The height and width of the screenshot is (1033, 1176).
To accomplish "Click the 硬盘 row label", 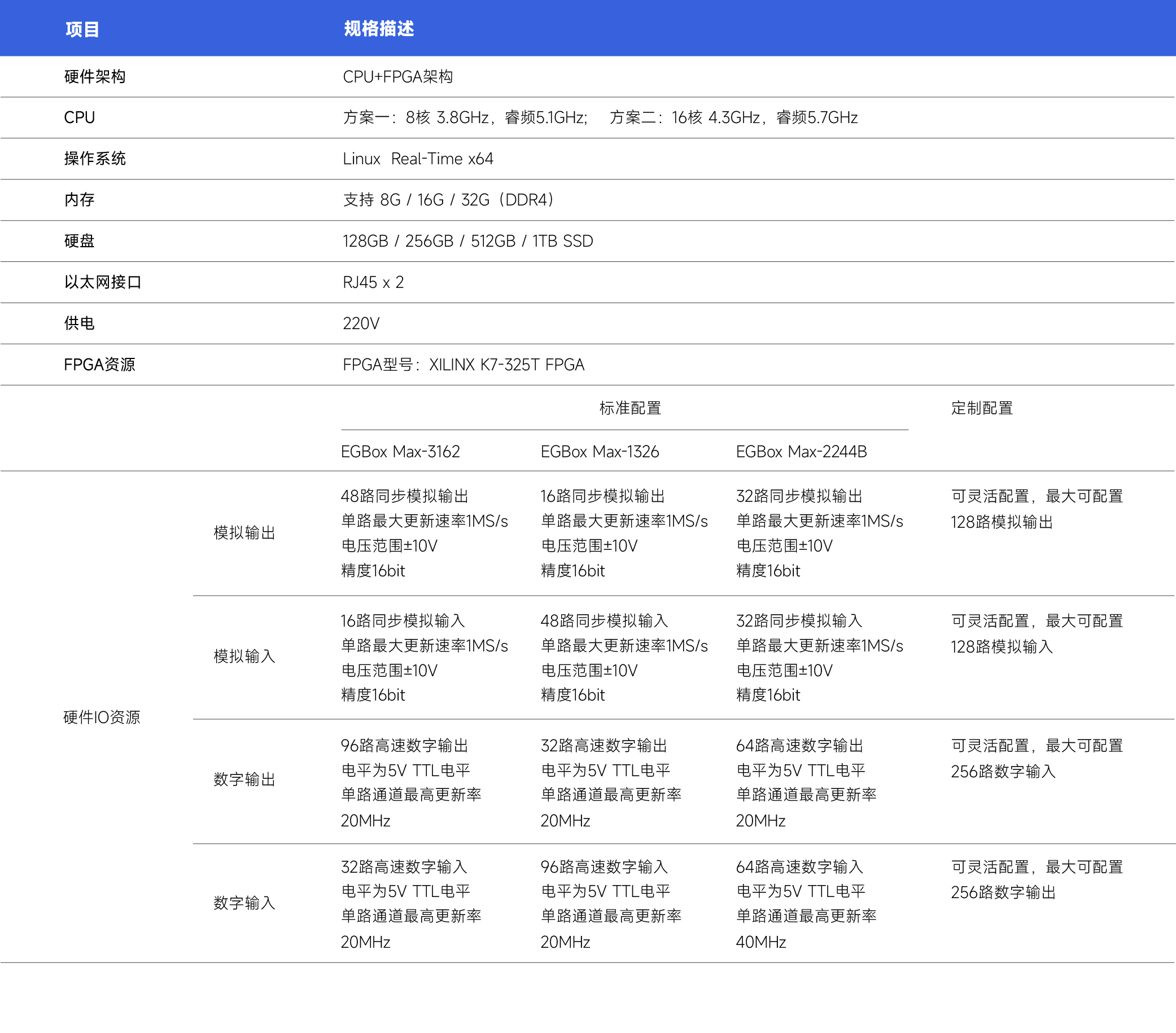I will click(80, 241).
